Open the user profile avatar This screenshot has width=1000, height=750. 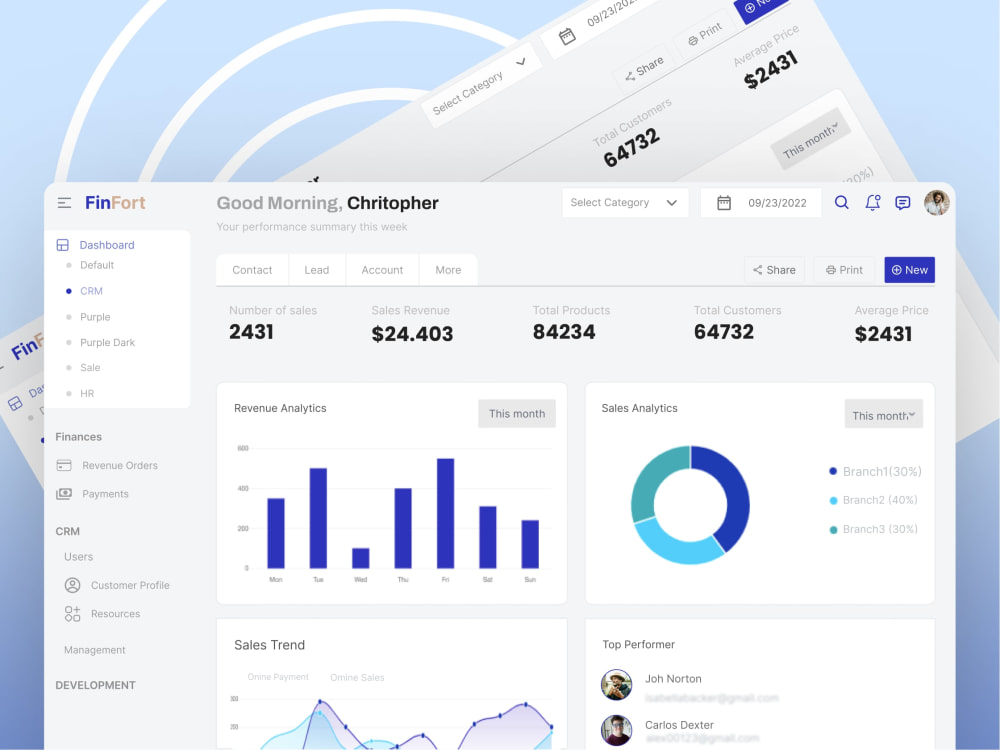(936, 203)
